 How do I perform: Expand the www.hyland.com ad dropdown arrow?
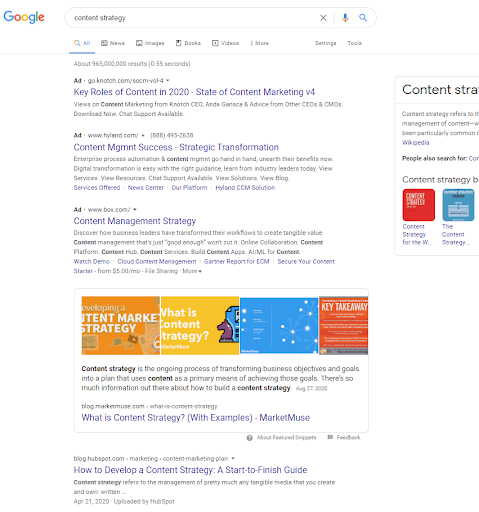(143, 135)
